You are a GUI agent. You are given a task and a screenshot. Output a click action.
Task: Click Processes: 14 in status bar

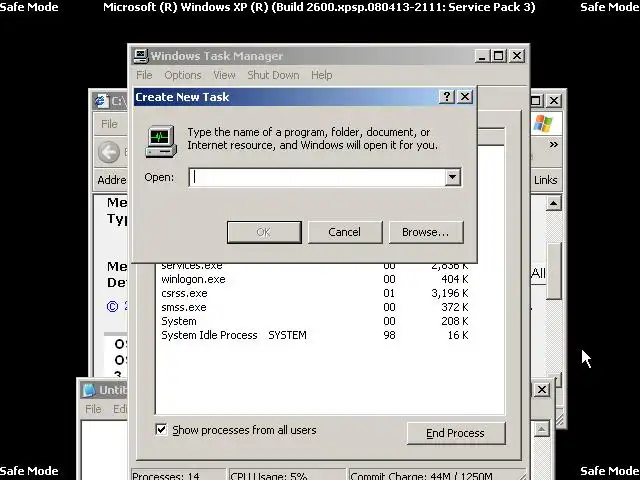[x=166, y=476]
